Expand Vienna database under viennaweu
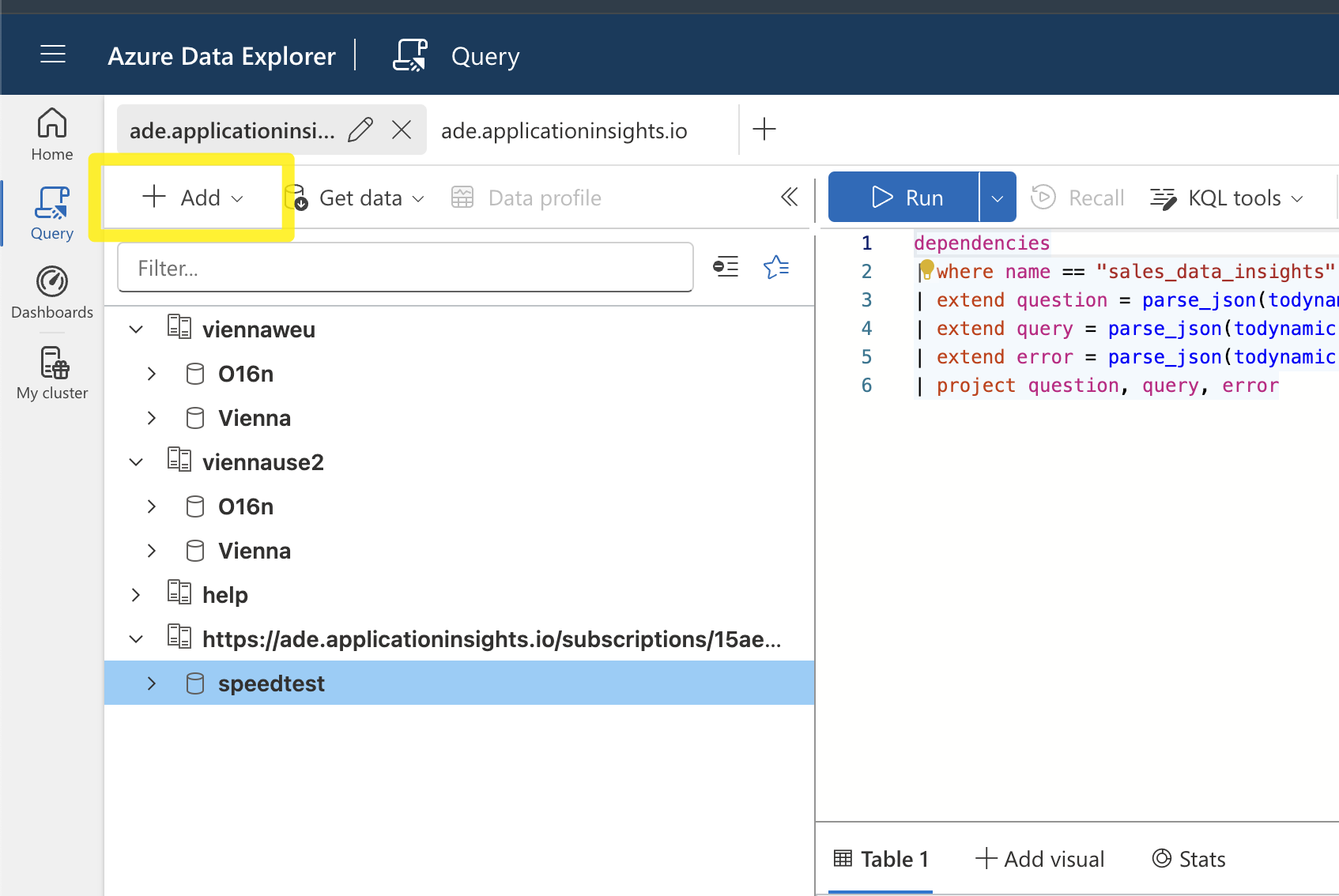The width and height of the screenshot is (1339, 896). [152, 418]
